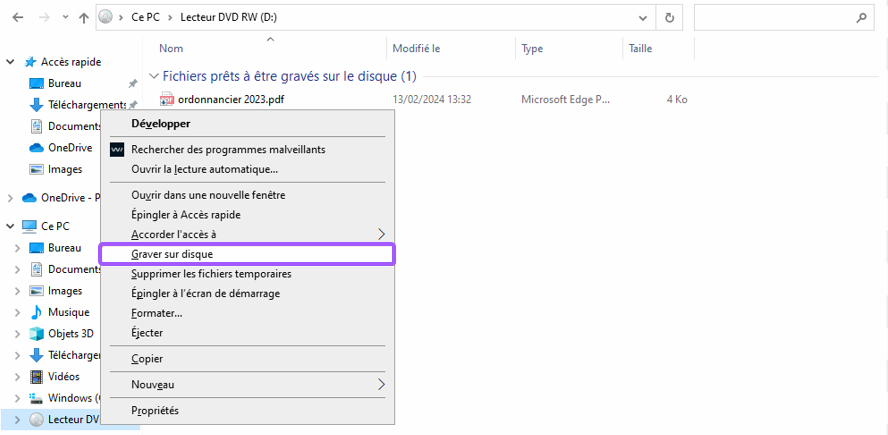Click the Up arrow navigation icon

tap(83, 17)
